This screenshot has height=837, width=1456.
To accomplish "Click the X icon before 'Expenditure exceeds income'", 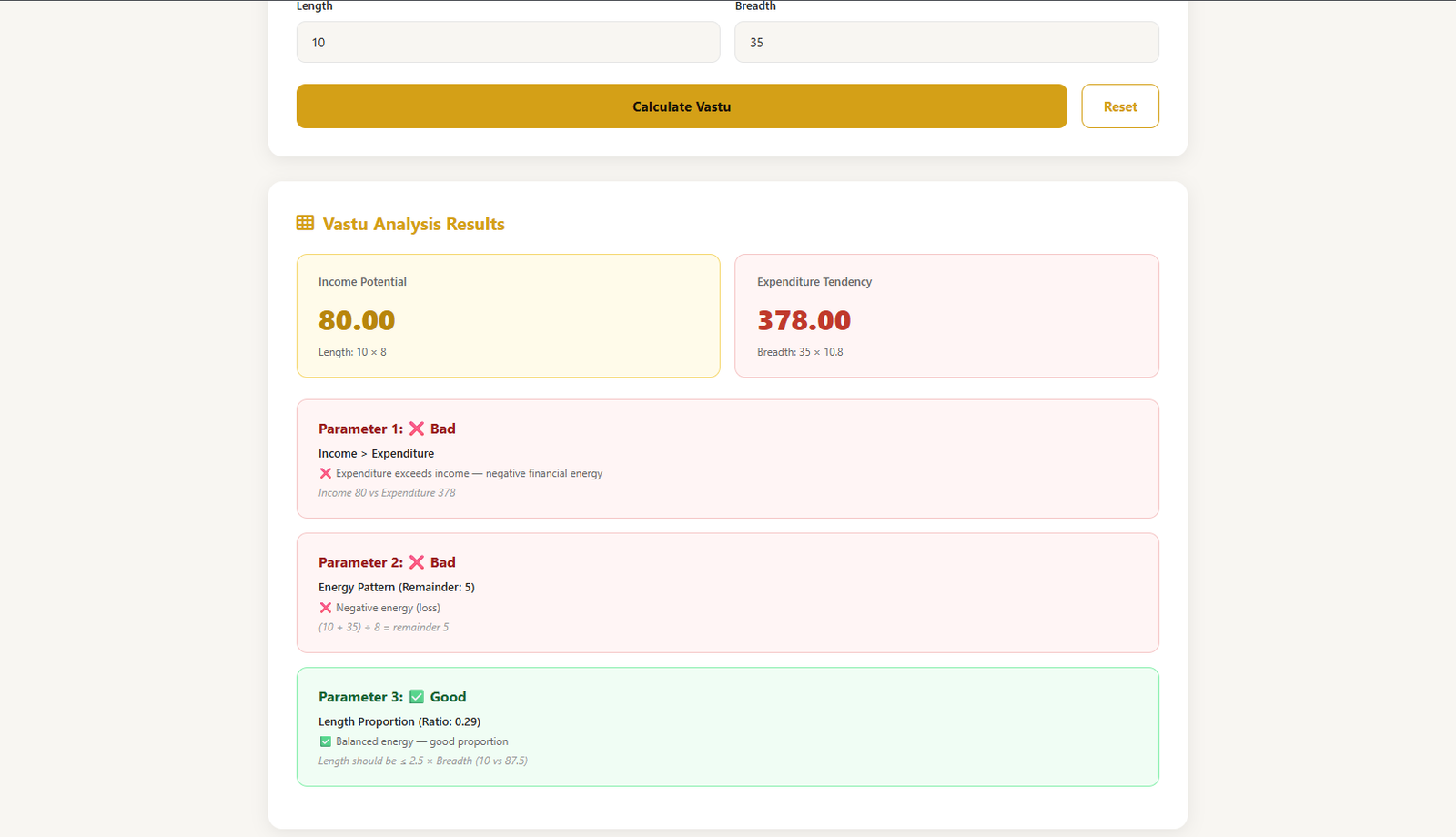I will (x=326, y=472).
